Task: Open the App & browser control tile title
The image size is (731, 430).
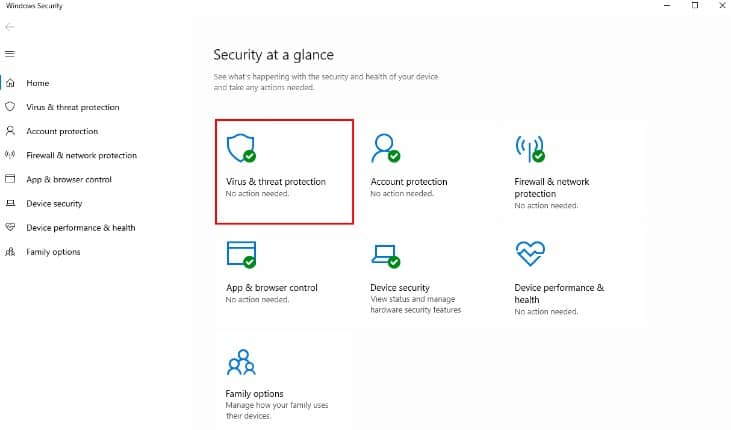Action: pyautogui.click(x=272, y=288)
